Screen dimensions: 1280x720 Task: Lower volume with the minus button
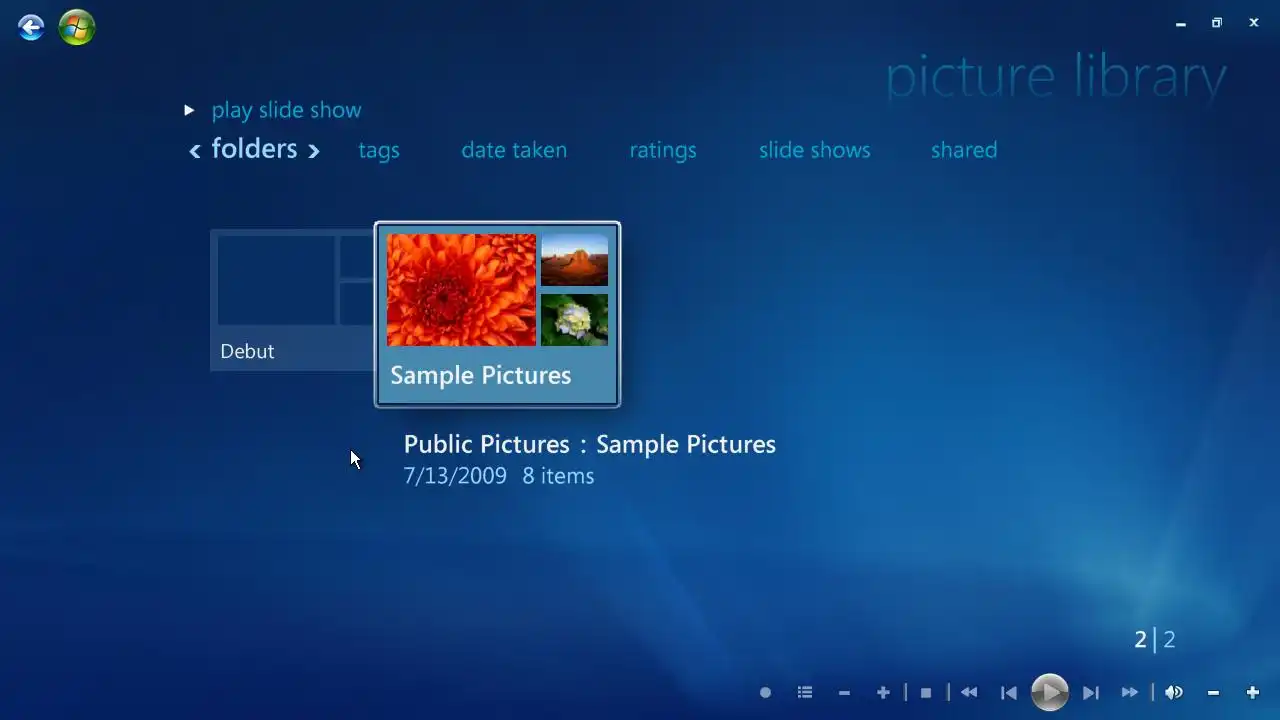pos(1213,692)
